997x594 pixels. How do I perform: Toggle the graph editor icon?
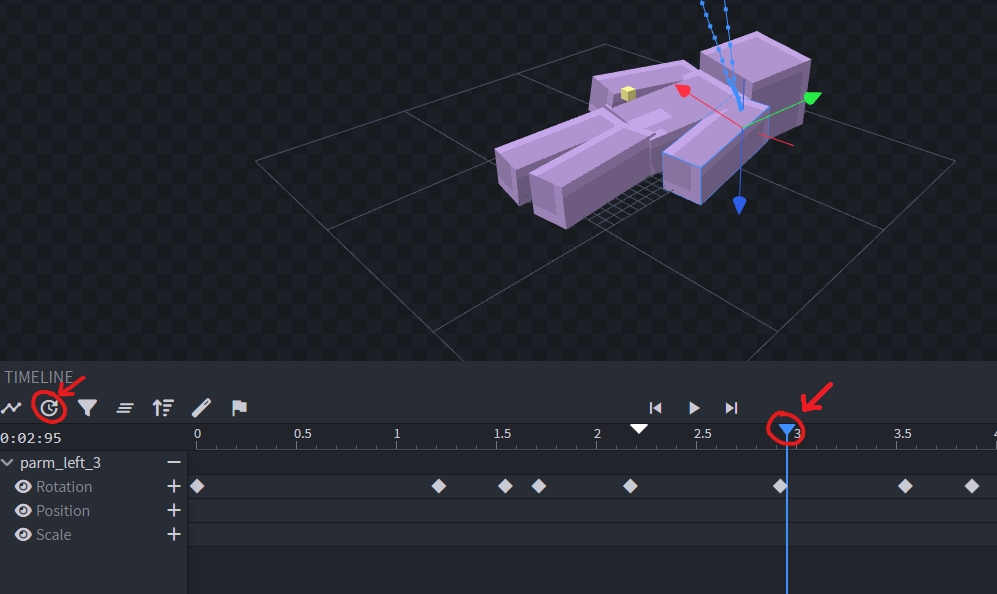12,408
